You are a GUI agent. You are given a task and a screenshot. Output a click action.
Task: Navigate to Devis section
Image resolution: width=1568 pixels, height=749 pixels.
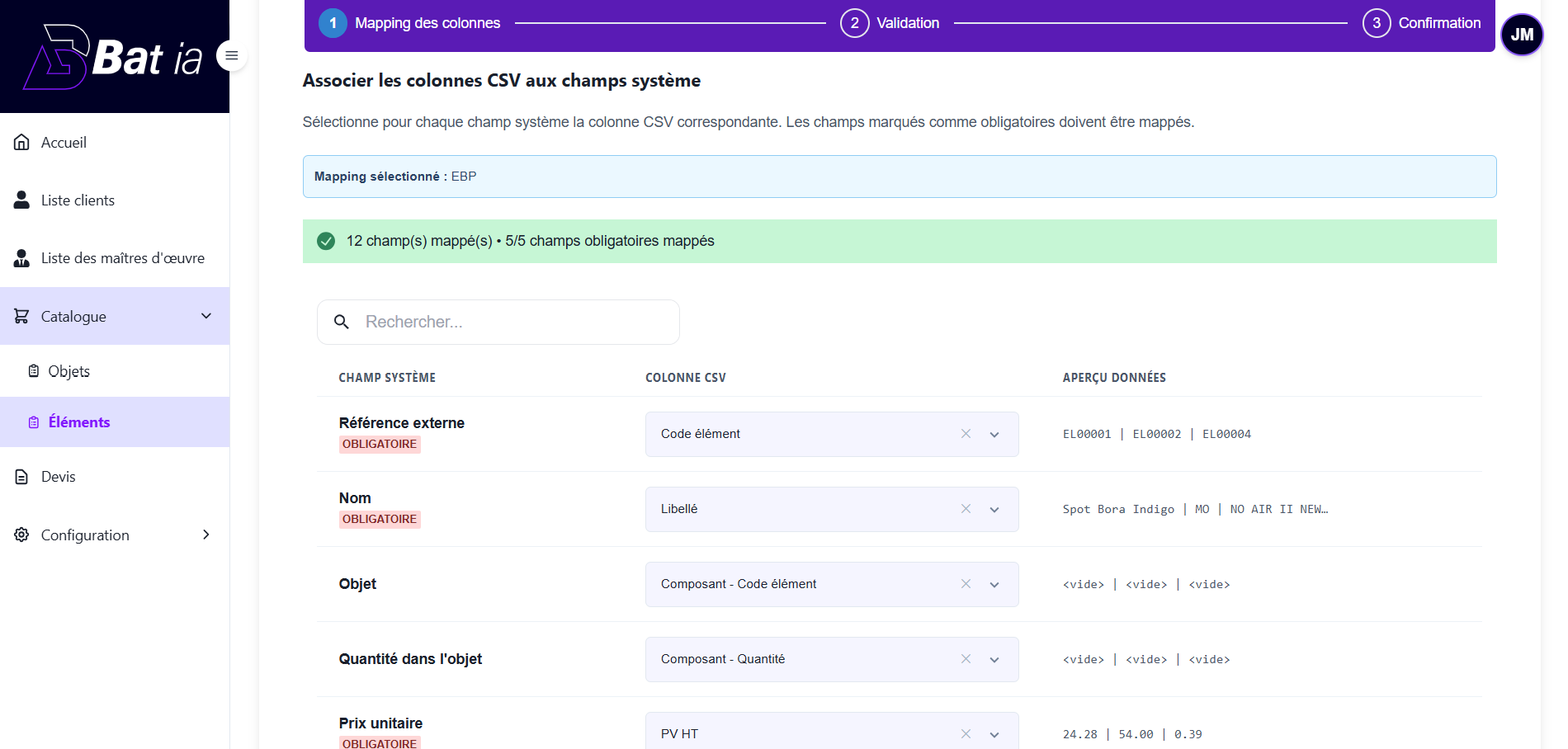tap(58, 477)
